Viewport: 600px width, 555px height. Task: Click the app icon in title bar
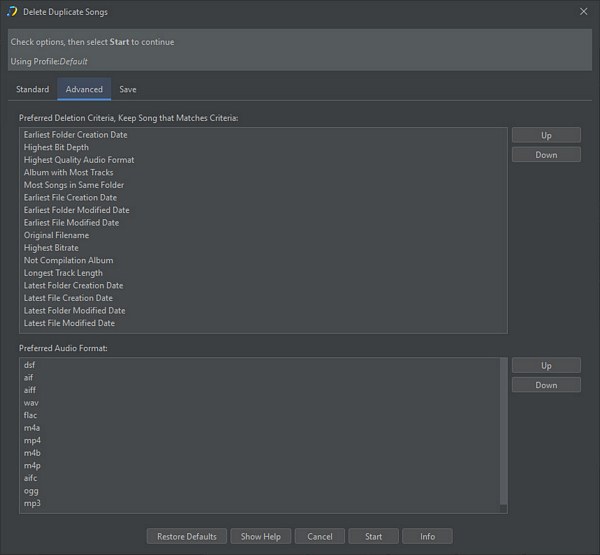click(x=12, y=12)
